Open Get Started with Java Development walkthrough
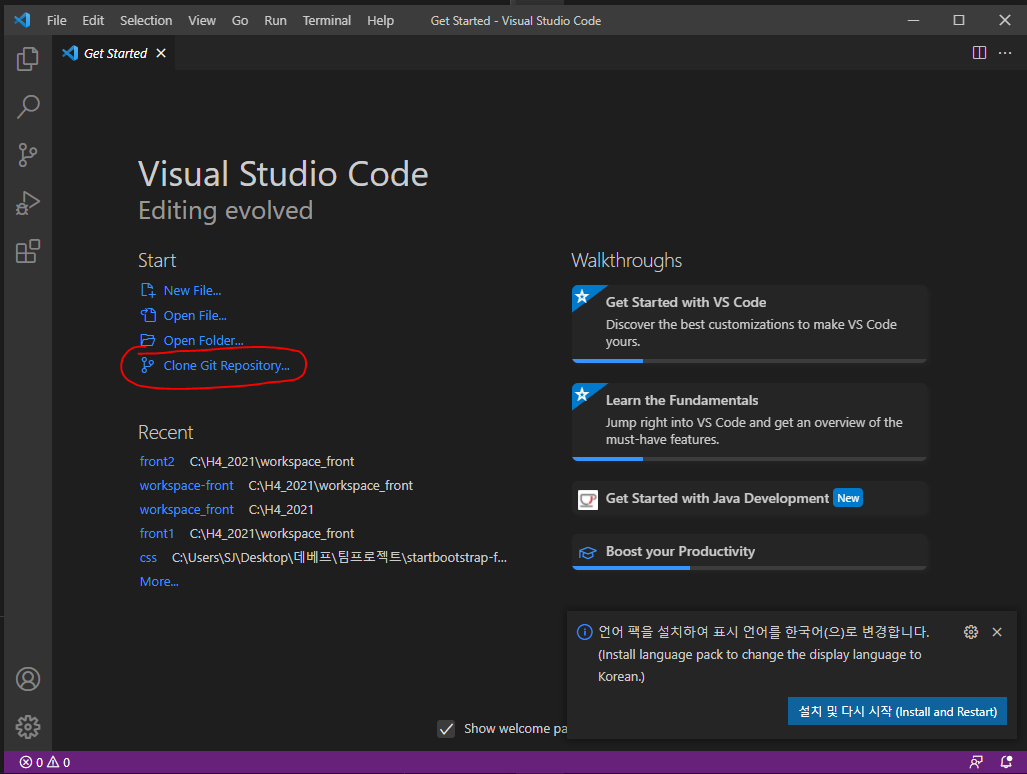 coord(749,498)
